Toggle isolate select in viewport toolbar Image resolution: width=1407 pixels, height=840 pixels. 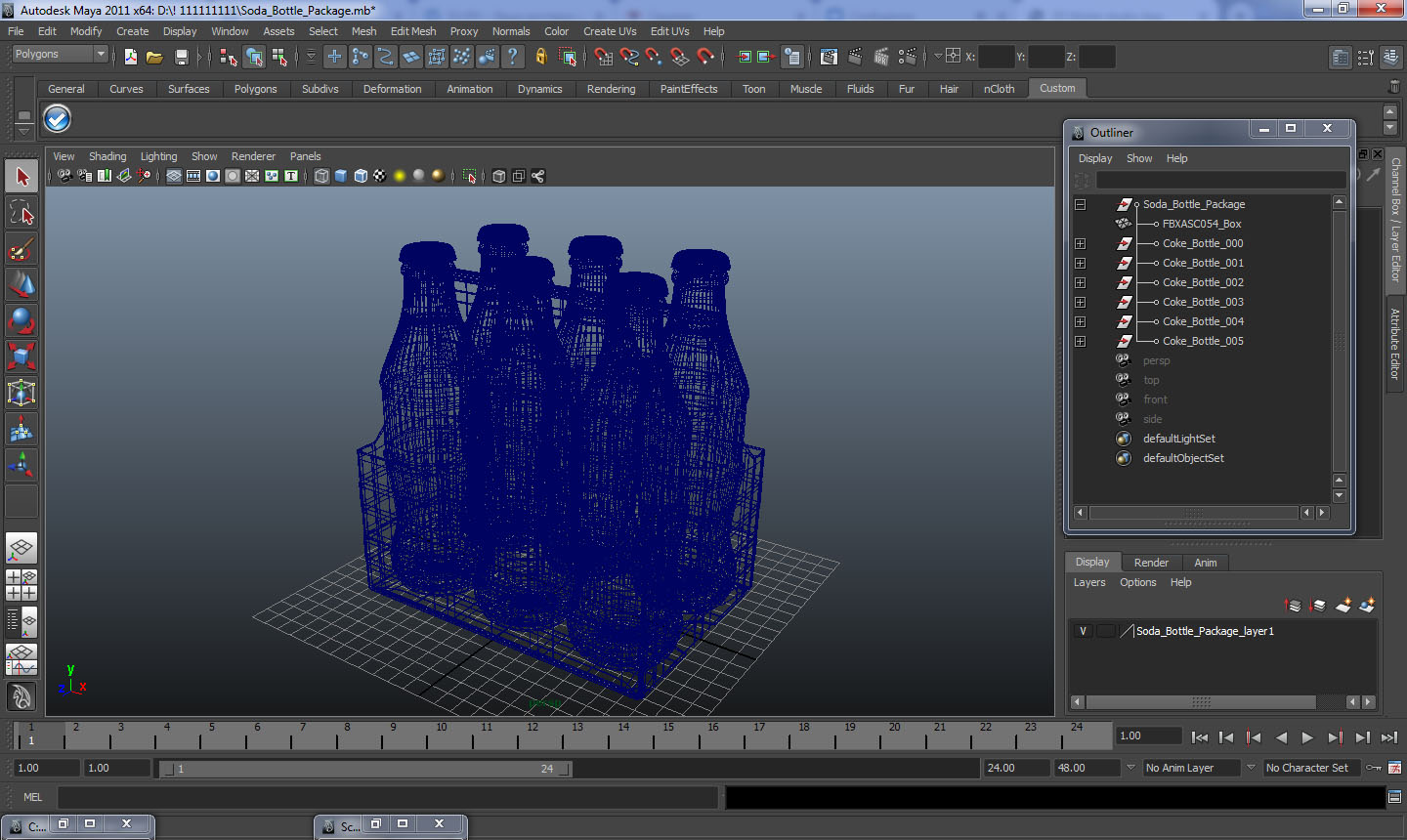pos(469,176)
